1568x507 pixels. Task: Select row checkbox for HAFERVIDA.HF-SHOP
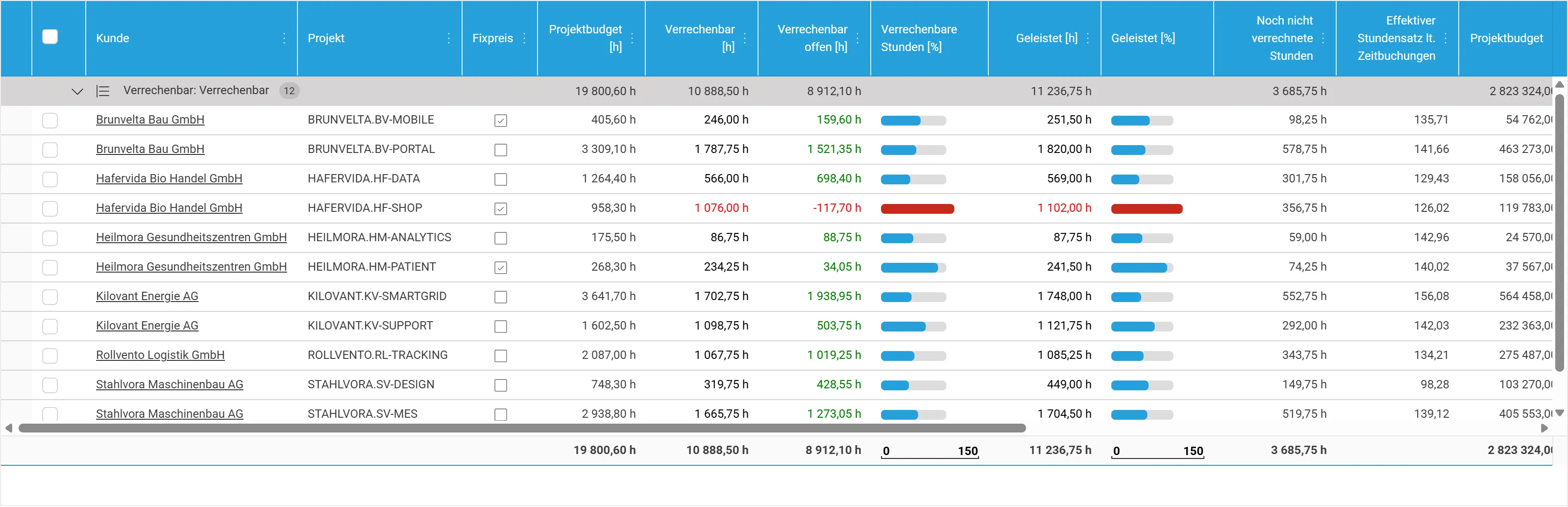pos(50,209)
